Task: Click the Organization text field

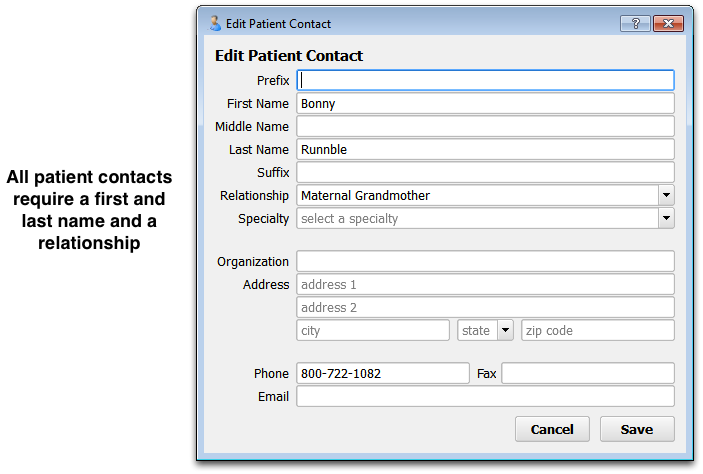Action: [x=485, y=261]
